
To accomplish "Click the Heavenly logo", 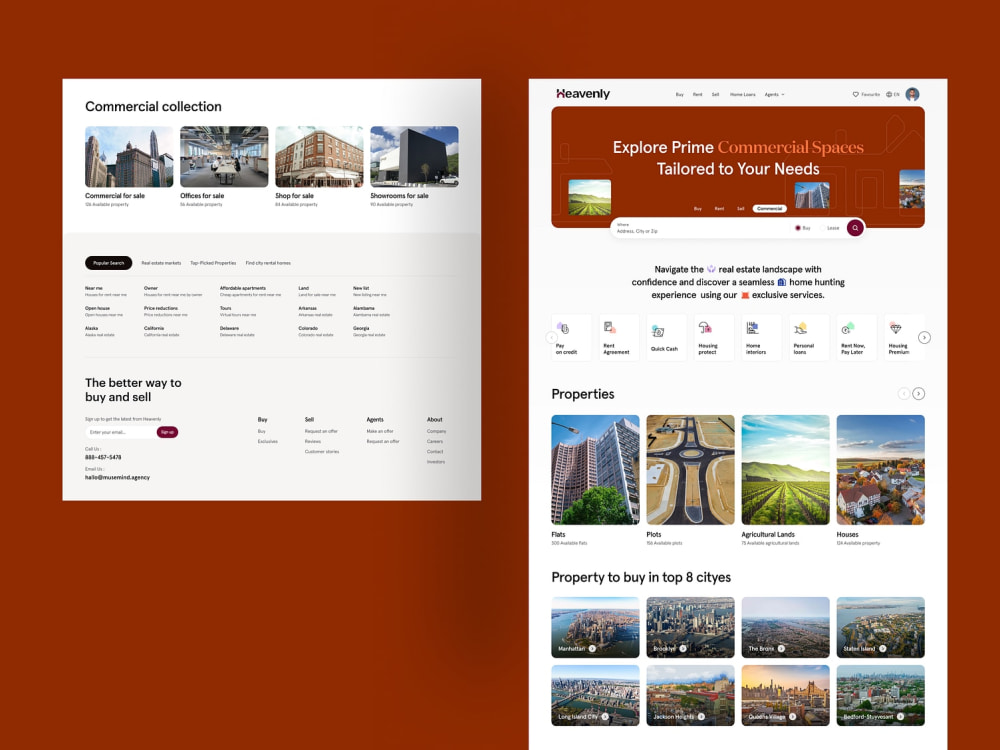I will click(x=583, y=94).
